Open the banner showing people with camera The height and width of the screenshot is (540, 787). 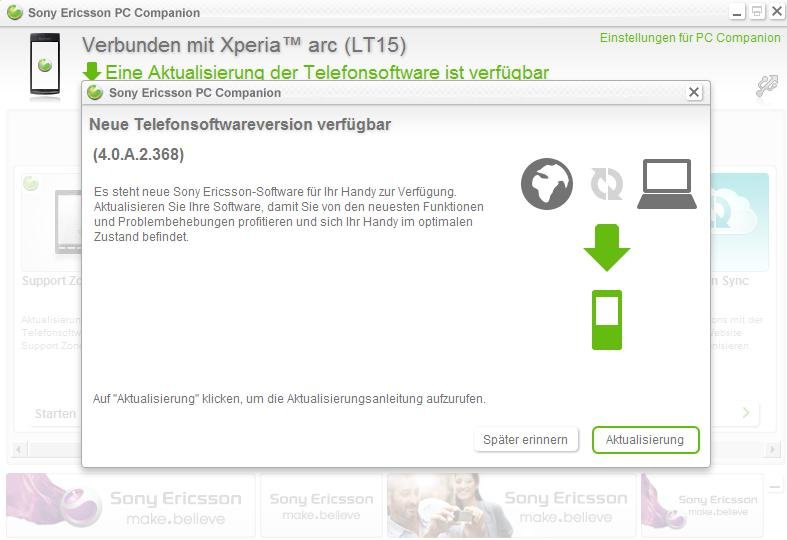point(511,505)
